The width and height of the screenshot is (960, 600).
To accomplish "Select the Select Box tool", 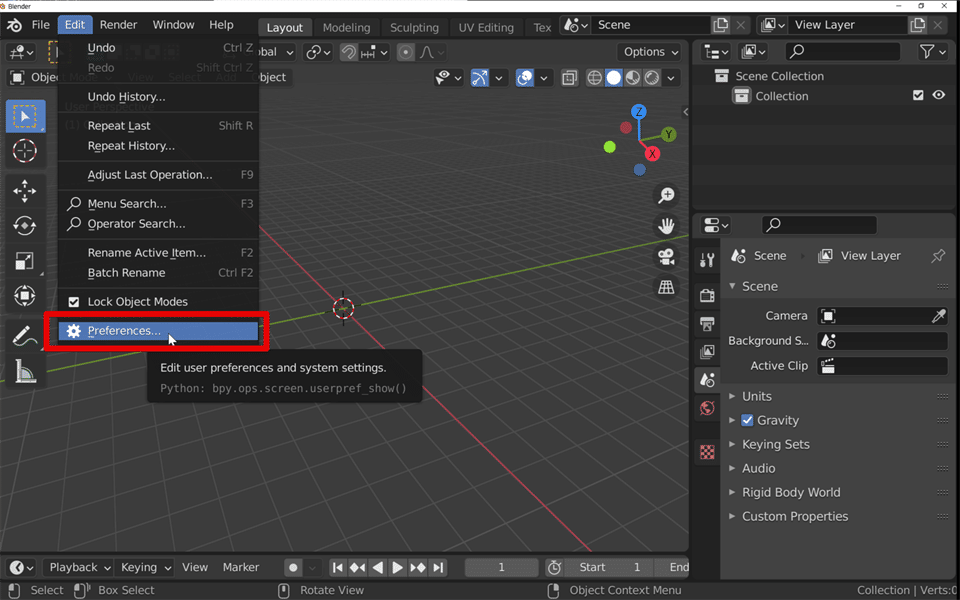I will pos(25,116).
